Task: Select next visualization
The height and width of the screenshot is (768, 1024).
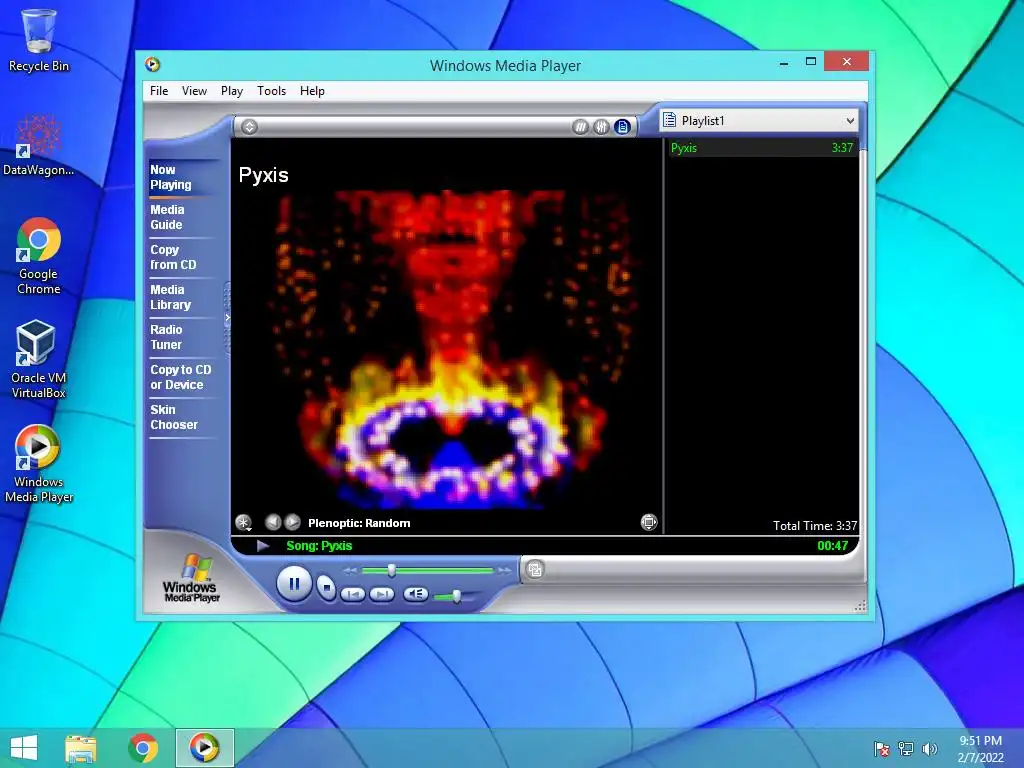Action: tap(292, 522)
